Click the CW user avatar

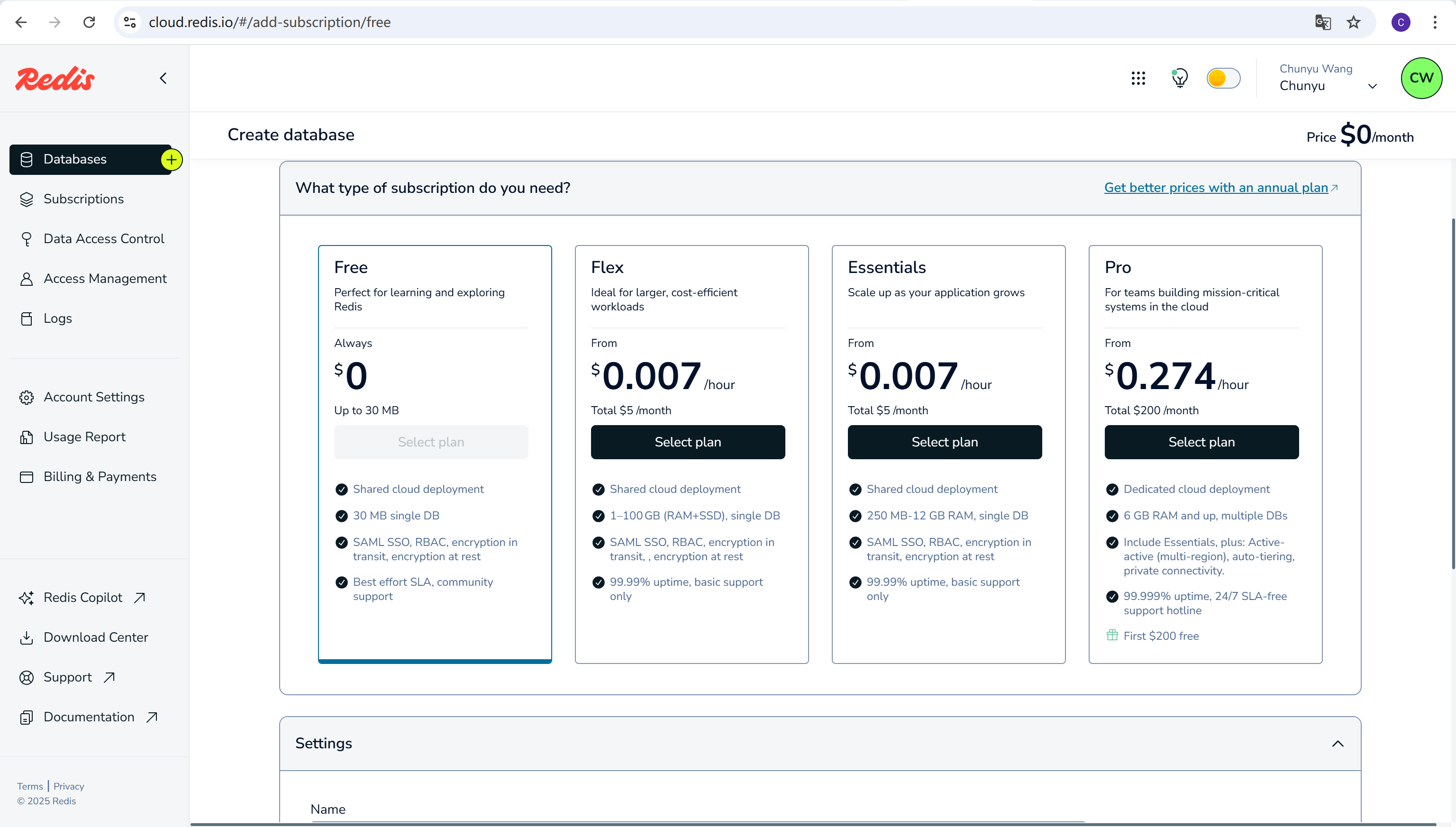1421,78
